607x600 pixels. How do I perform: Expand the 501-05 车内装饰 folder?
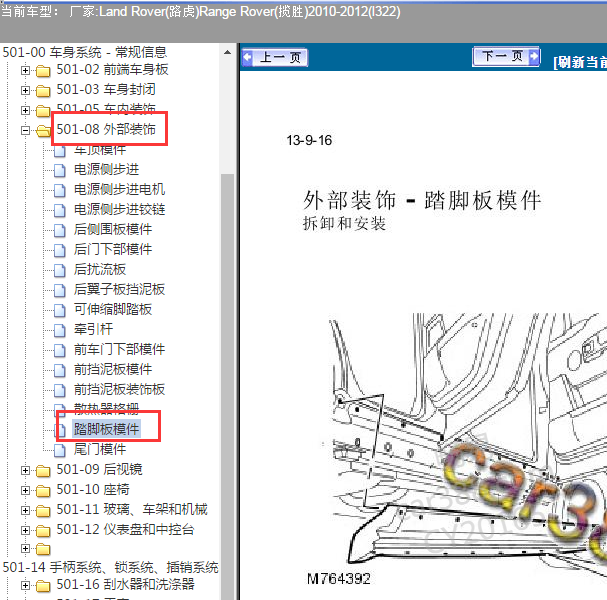[25, 110]
